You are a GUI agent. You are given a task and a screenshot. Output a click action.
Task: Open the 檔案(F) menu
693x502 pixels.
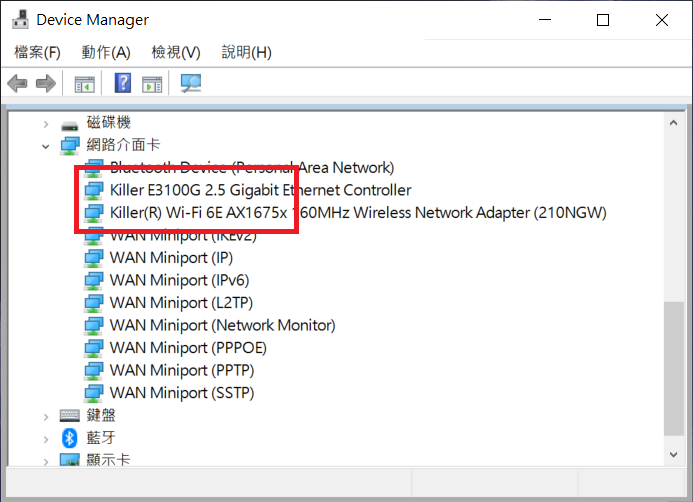[x=37, y=52]
